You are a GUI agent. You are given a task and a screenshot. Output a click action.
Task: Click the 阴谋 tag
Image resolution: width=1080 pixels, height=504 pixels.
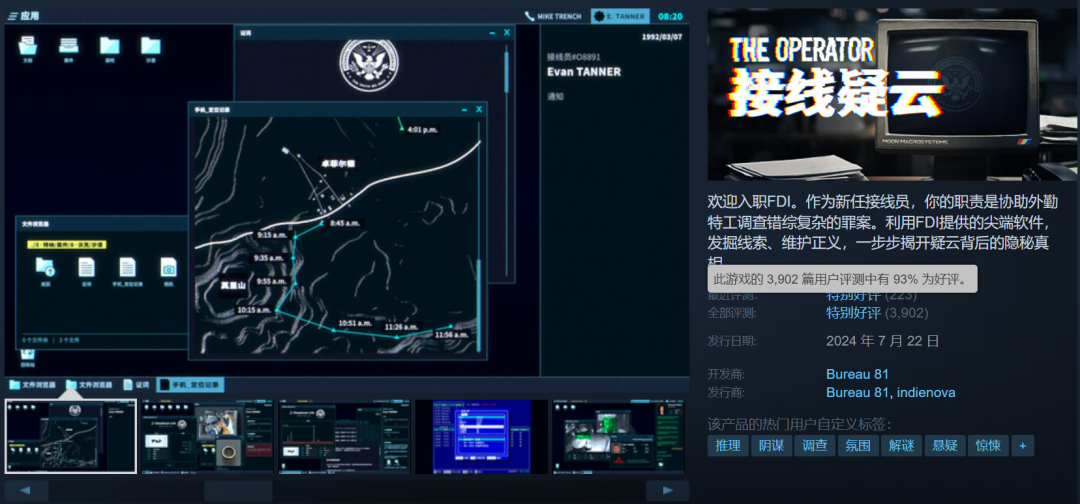[x=771, y=445]
